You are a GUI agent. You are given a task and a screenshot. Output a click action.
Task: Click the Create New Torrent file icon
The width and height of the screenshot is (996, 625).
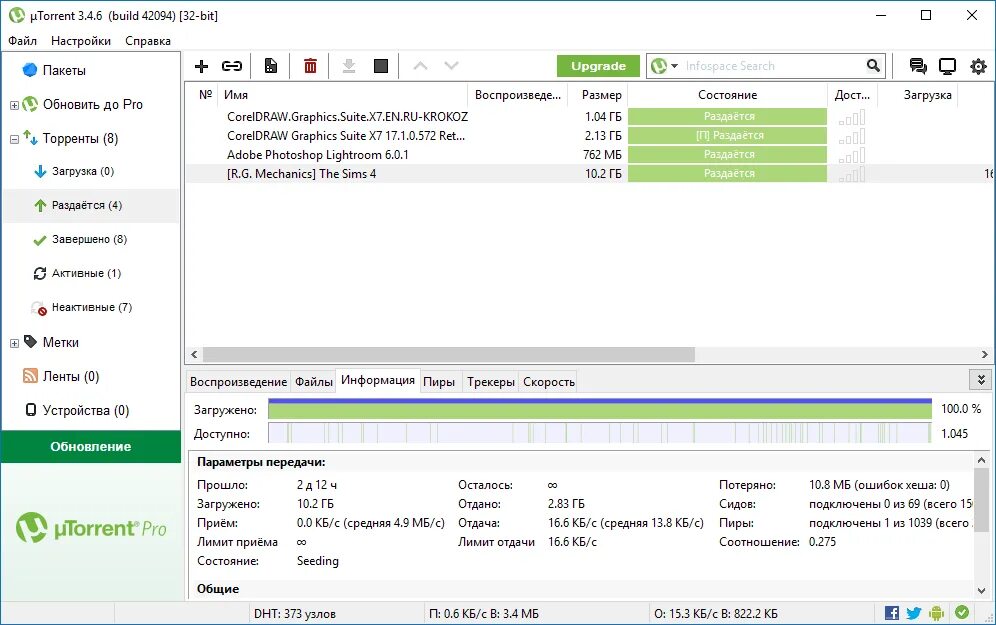pyautogui.click(x=271, y=66)
